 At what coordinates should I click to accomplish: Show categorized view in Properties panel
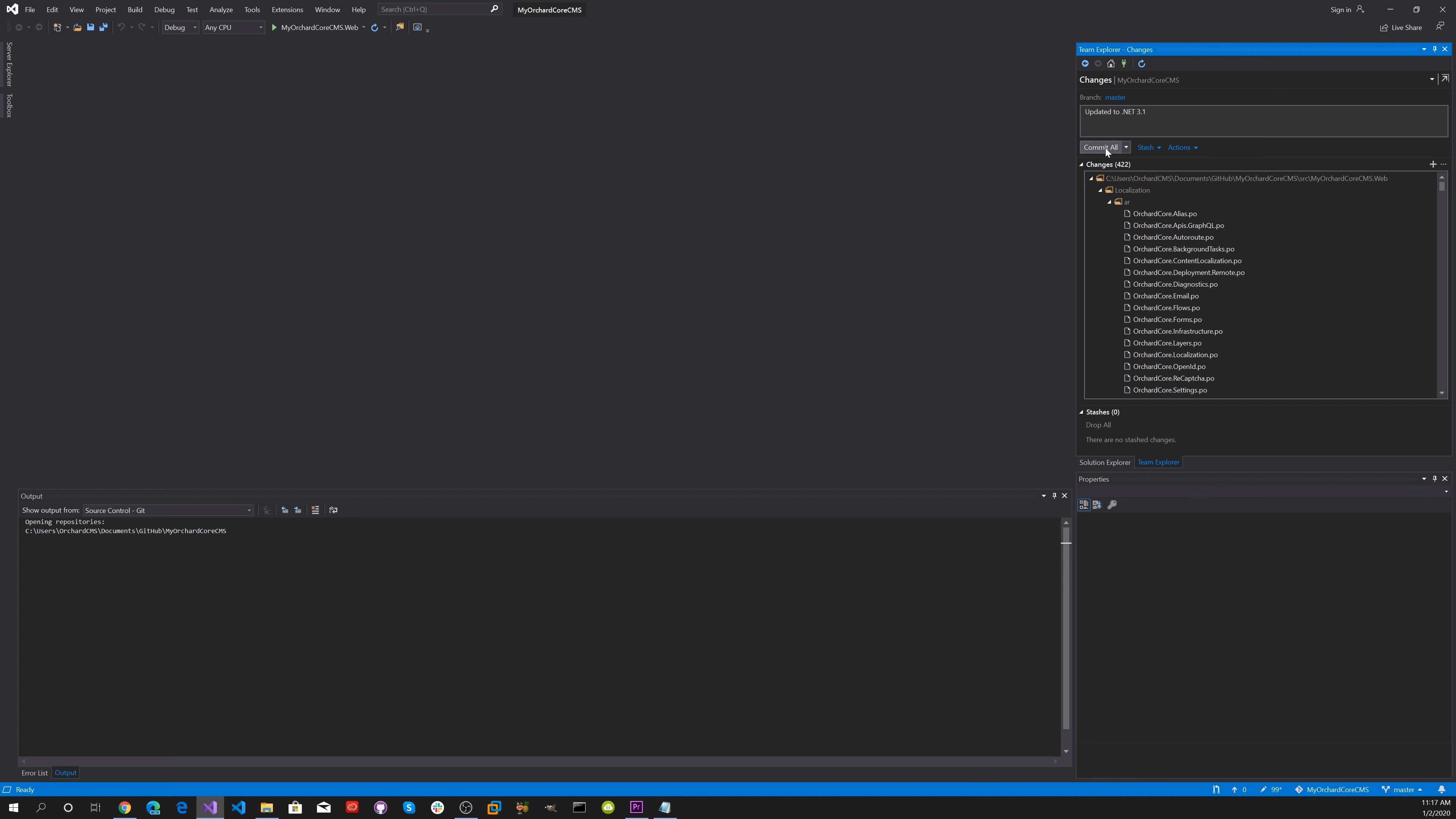coord(1084,505)
